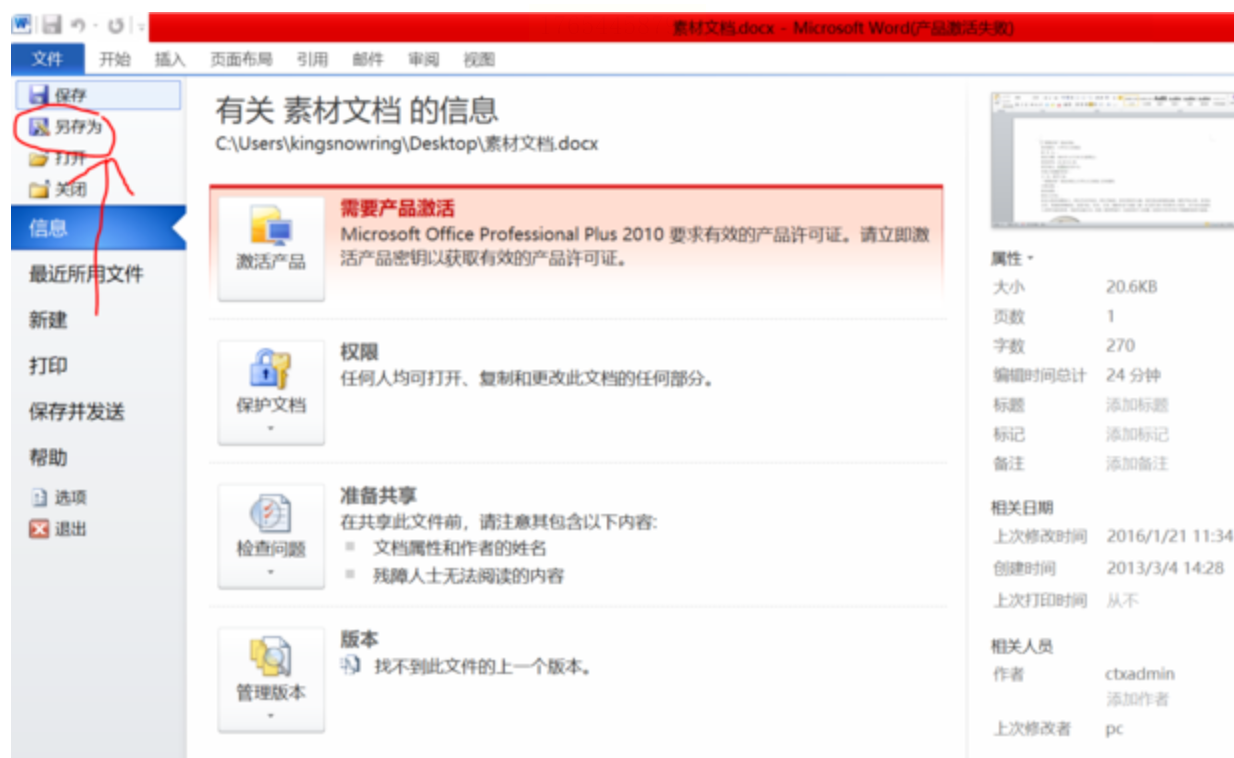Click 打开 in the backstage menu
The height and width of the screenshot is (758, 1234).
click(x=58, y=158)
